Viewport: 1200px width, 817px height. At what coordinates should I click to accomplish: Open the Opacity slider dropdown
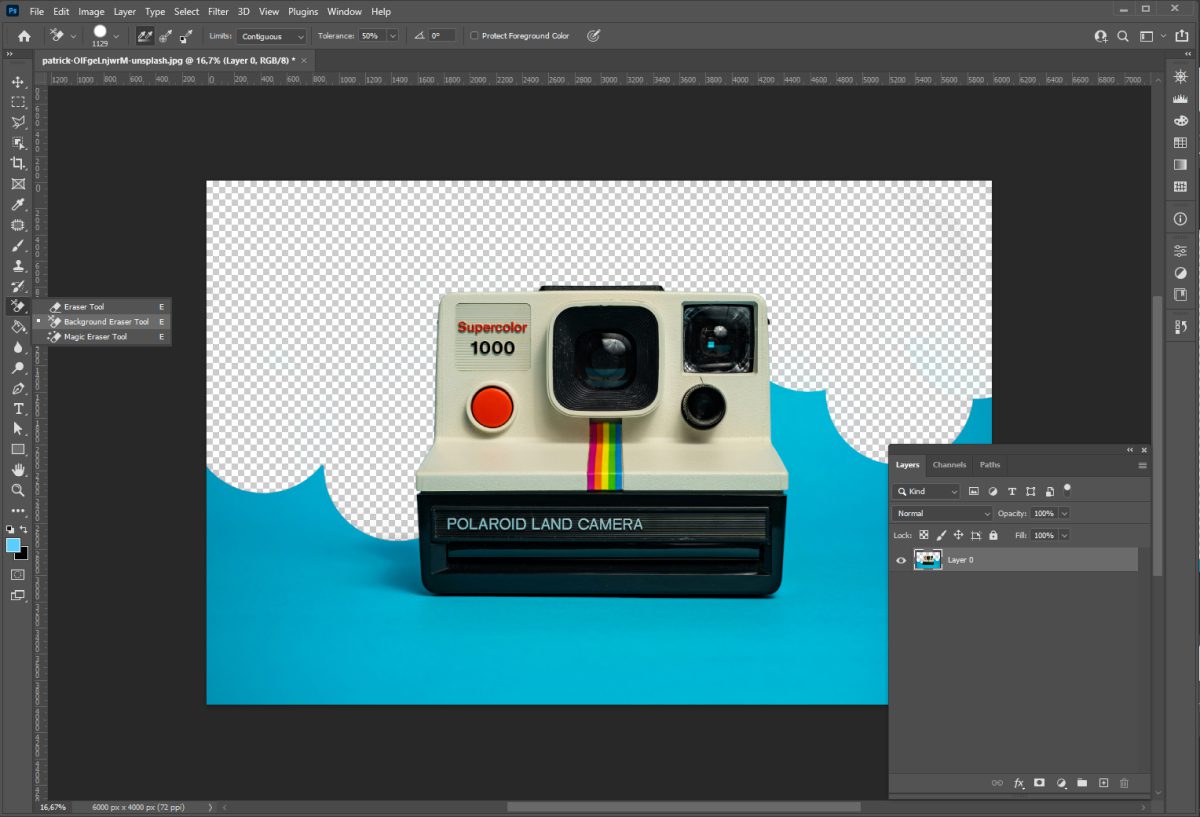click(x=1064, y=513)
